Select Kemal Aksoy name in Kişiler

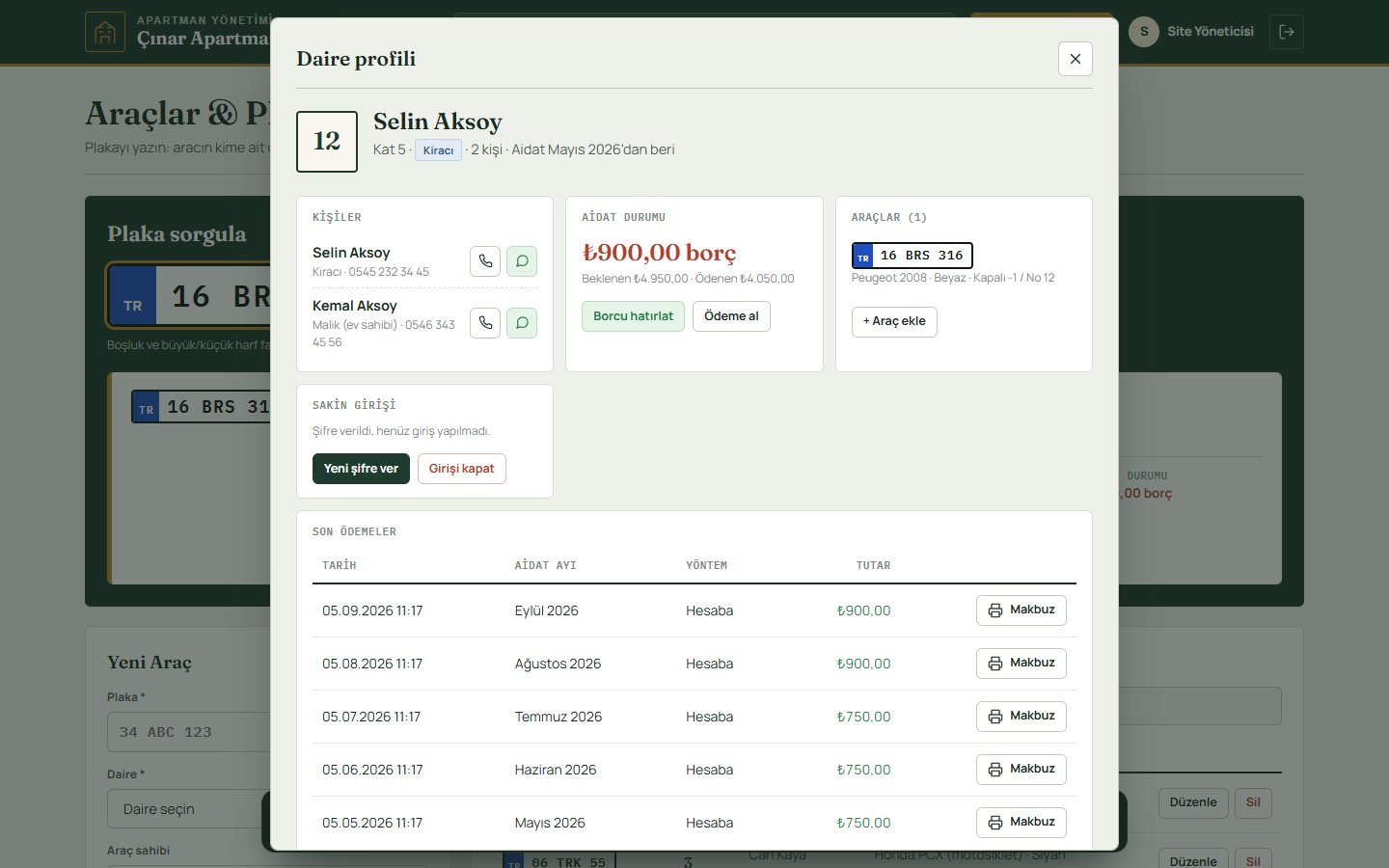[x=355, y=306]
